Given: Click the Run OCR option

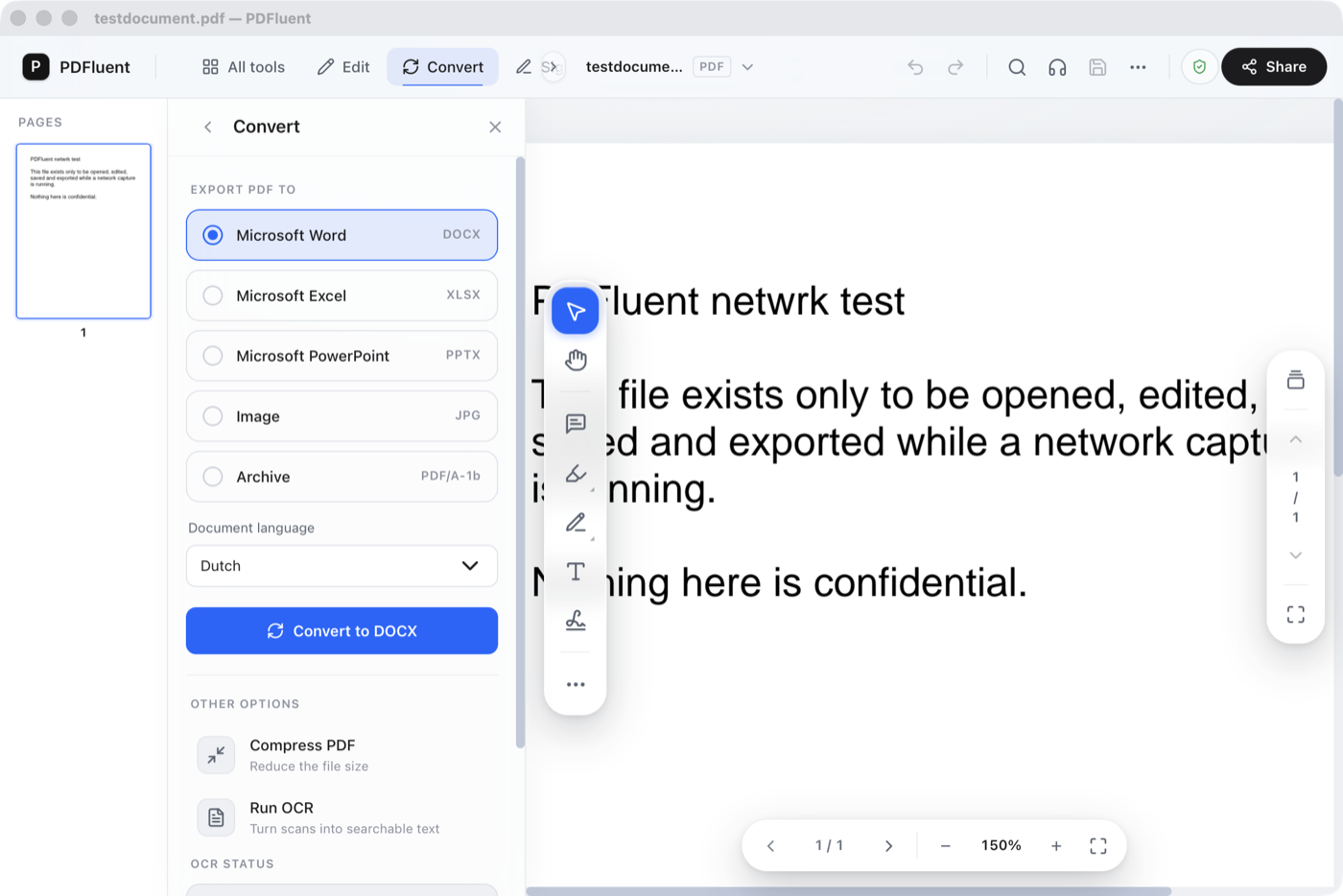Looking at the screenshot, I should (x=342, y=817).
